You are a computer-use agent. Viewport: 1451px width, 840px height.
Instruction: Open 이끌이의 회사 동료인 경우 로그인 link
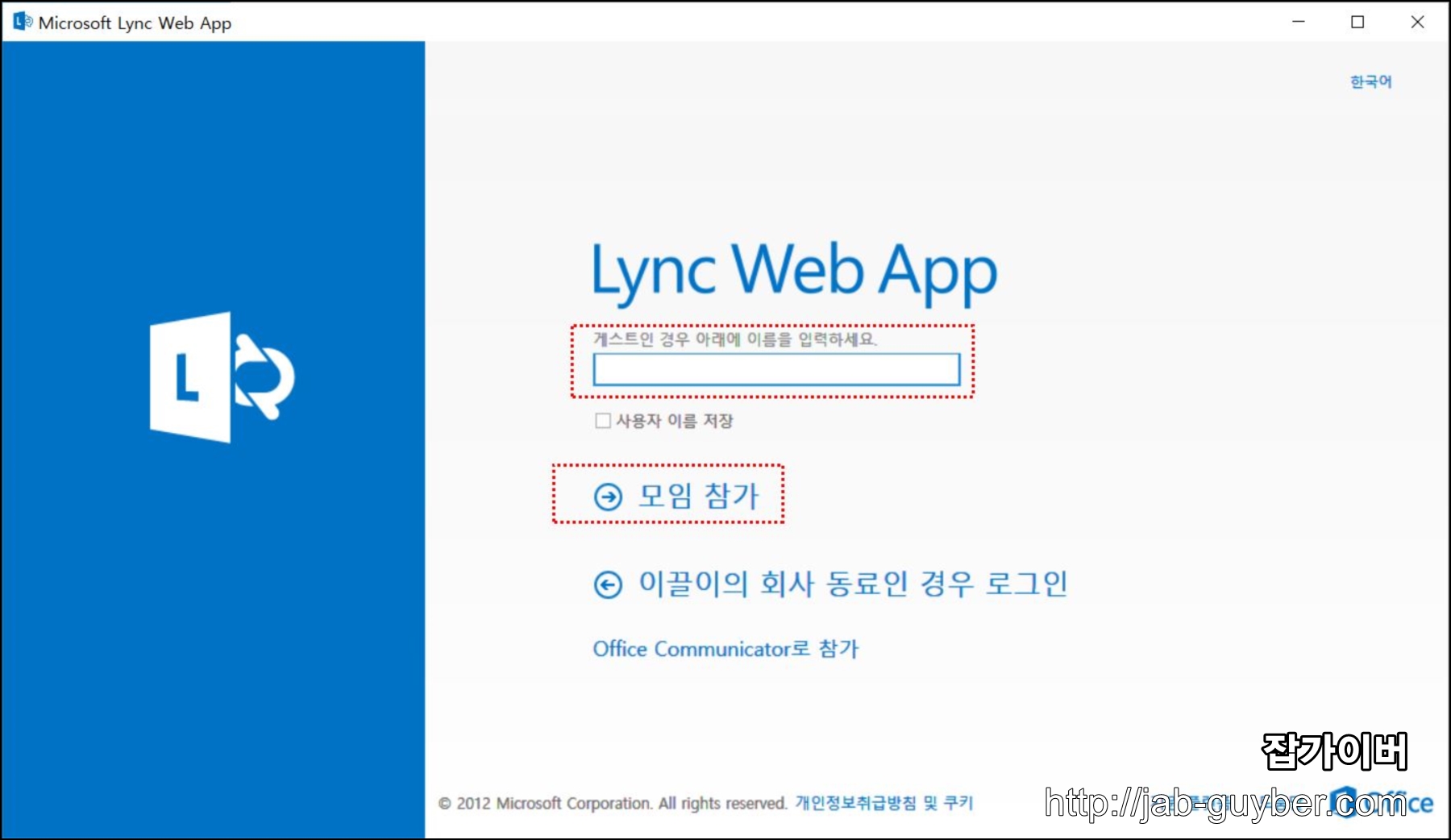click(x=853, y=583)
